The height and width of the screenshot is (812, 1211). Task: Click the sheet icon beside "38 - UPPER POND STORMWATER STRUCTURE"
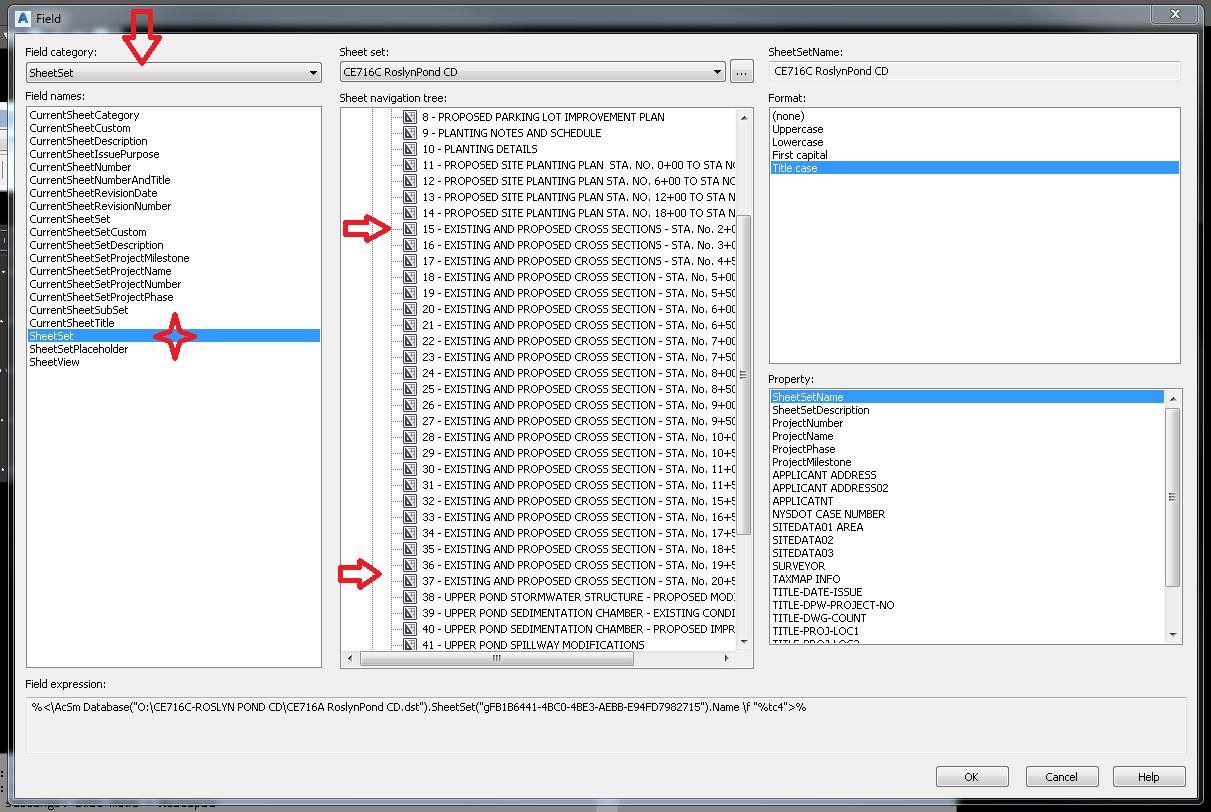click(x=409, y=596)
